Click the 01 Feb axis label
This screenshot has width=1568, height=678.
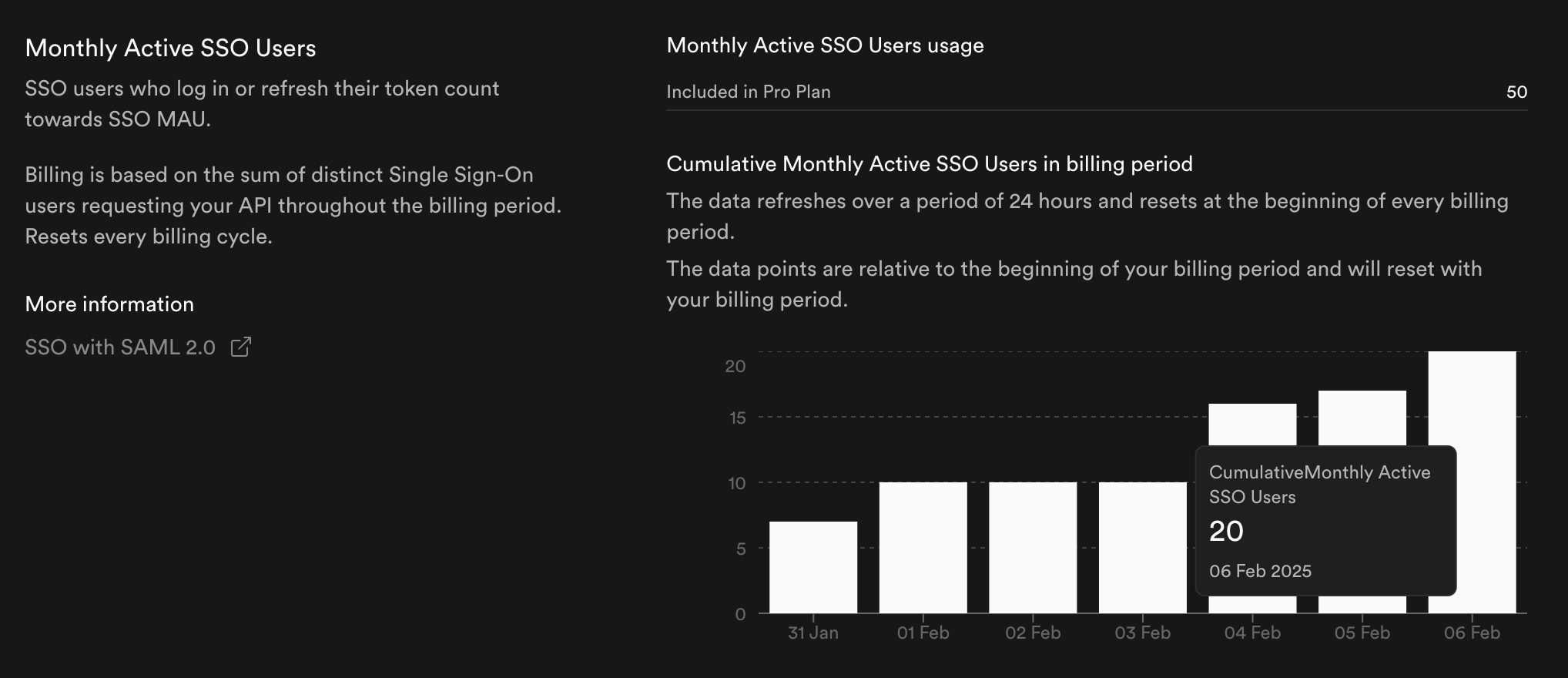[x=923, y=633]
